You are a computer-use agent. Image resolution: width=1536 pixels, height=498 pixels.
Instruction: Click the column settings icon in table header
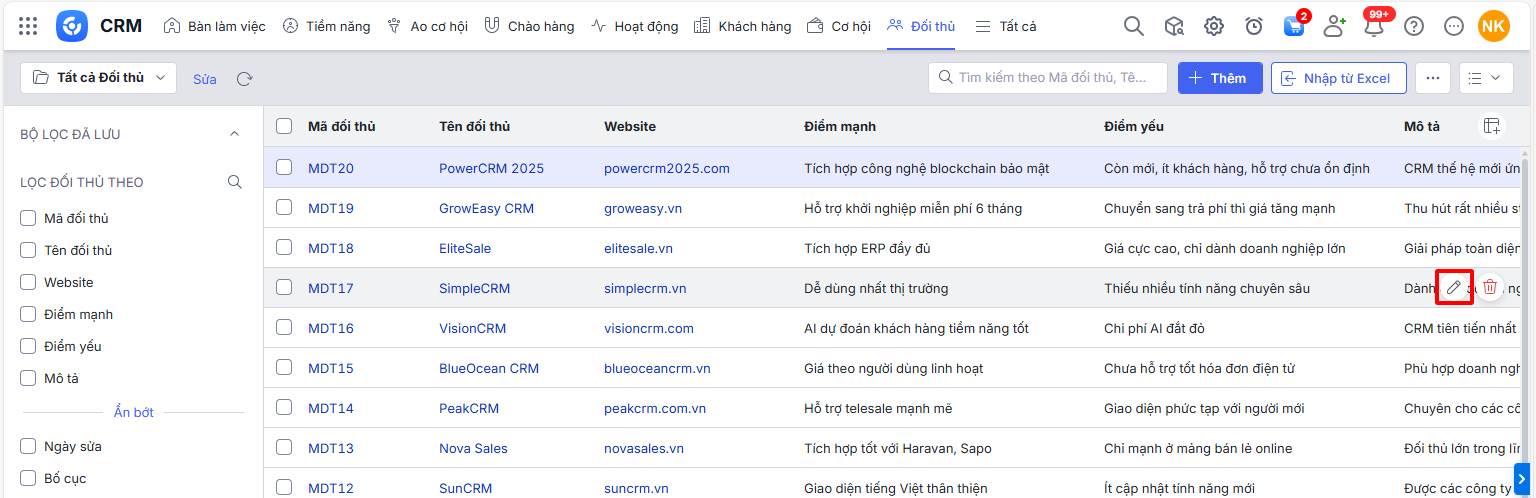pos(1491,126)
